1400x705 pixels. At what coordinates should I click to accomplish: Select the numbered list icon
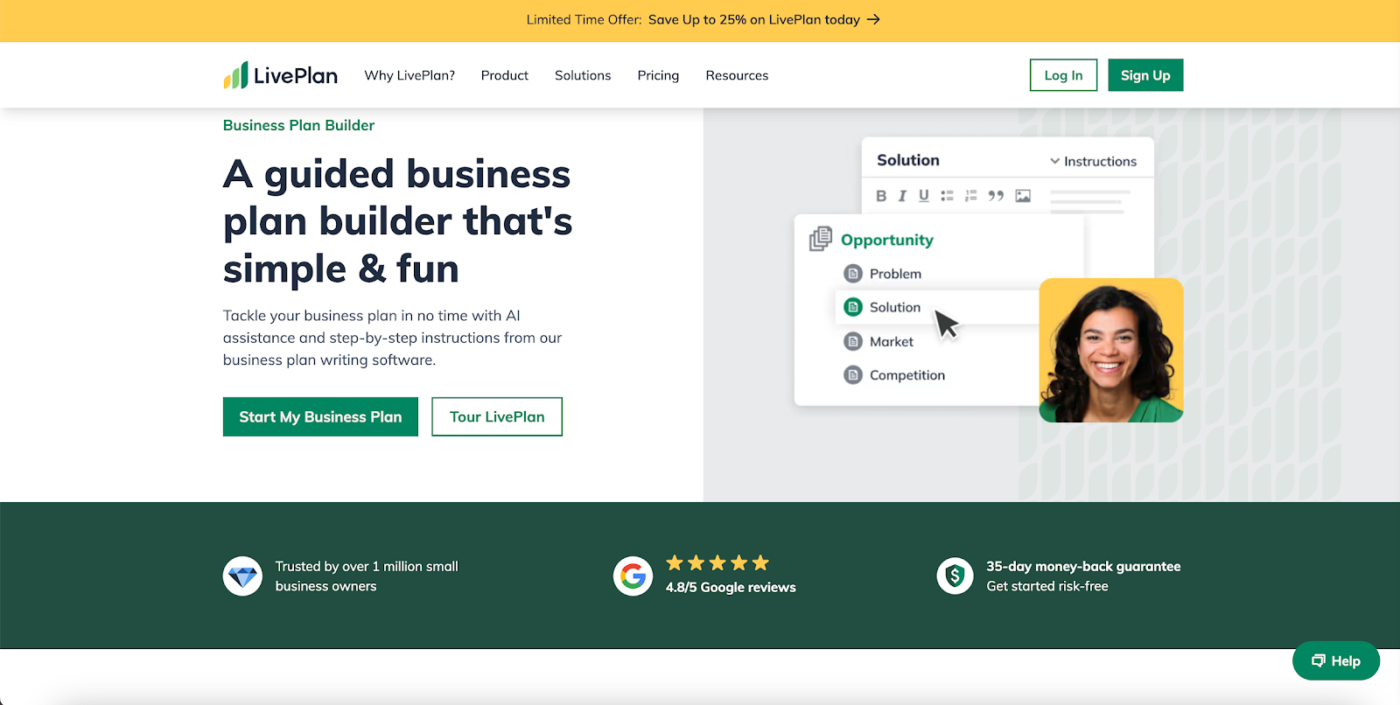[971, 196]
